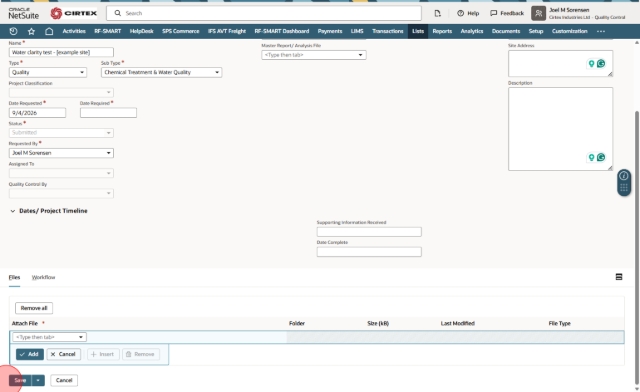Screen dimensions: 640x392
Task: Go to the Home icon
Action: tap(49, 31)
